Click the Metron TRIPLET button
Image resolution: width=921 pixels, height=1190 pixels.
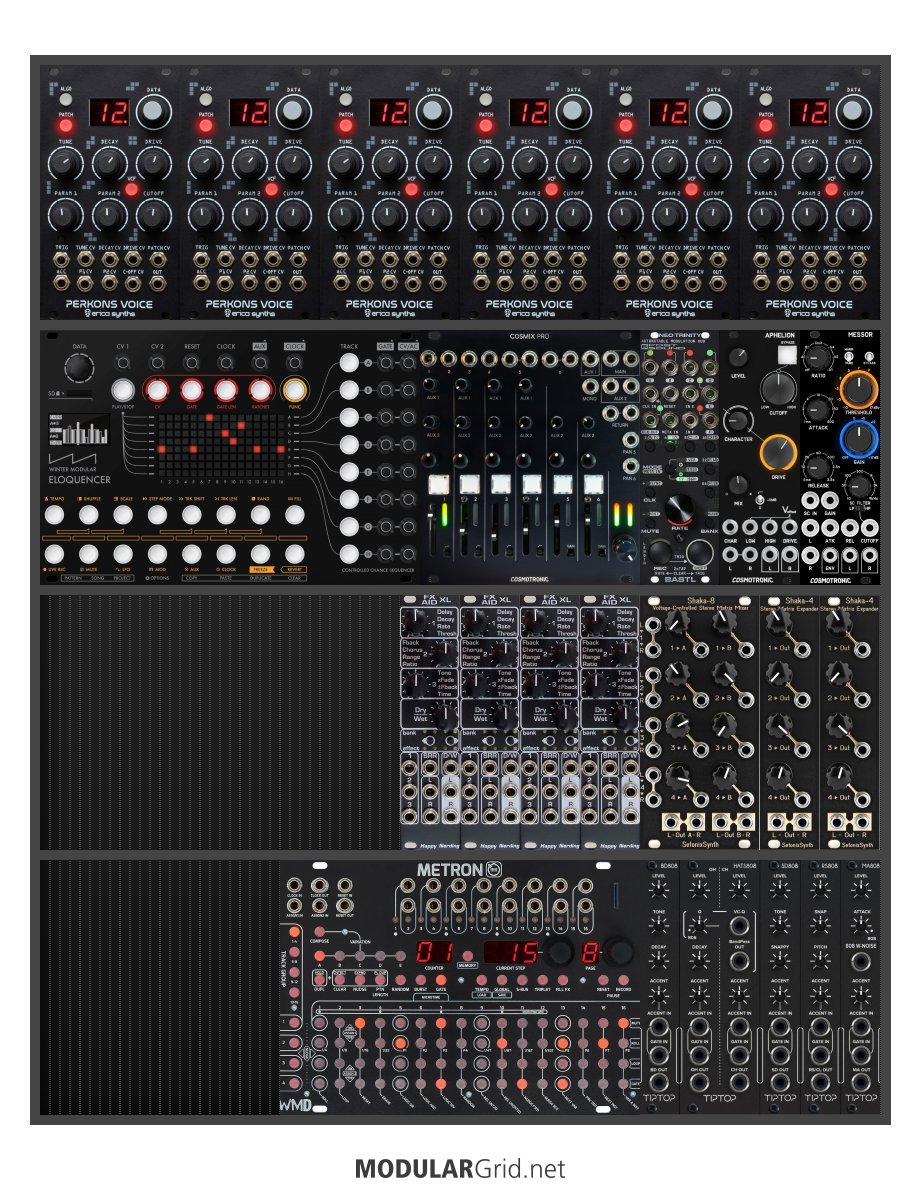pos(542,980)
